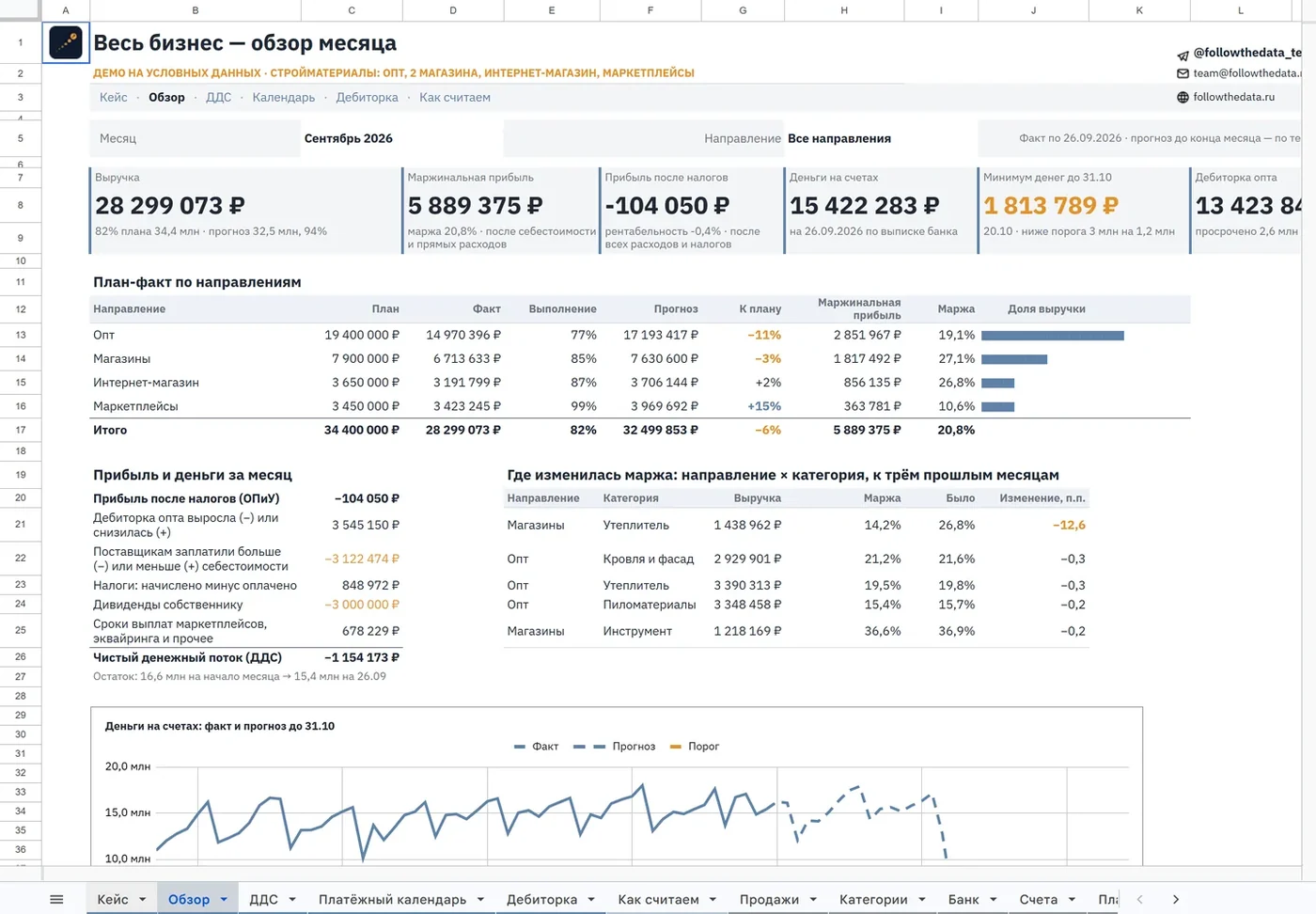Click Маркетплейсы plan deviation +15%
1316x914 pixels.
[x=764, y=406]
